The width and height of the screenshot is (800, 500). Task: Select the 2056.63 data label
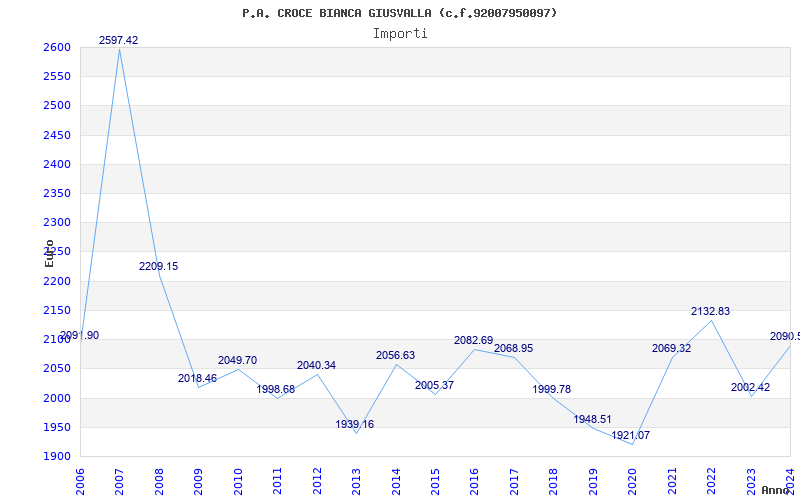tap(395, 355)
